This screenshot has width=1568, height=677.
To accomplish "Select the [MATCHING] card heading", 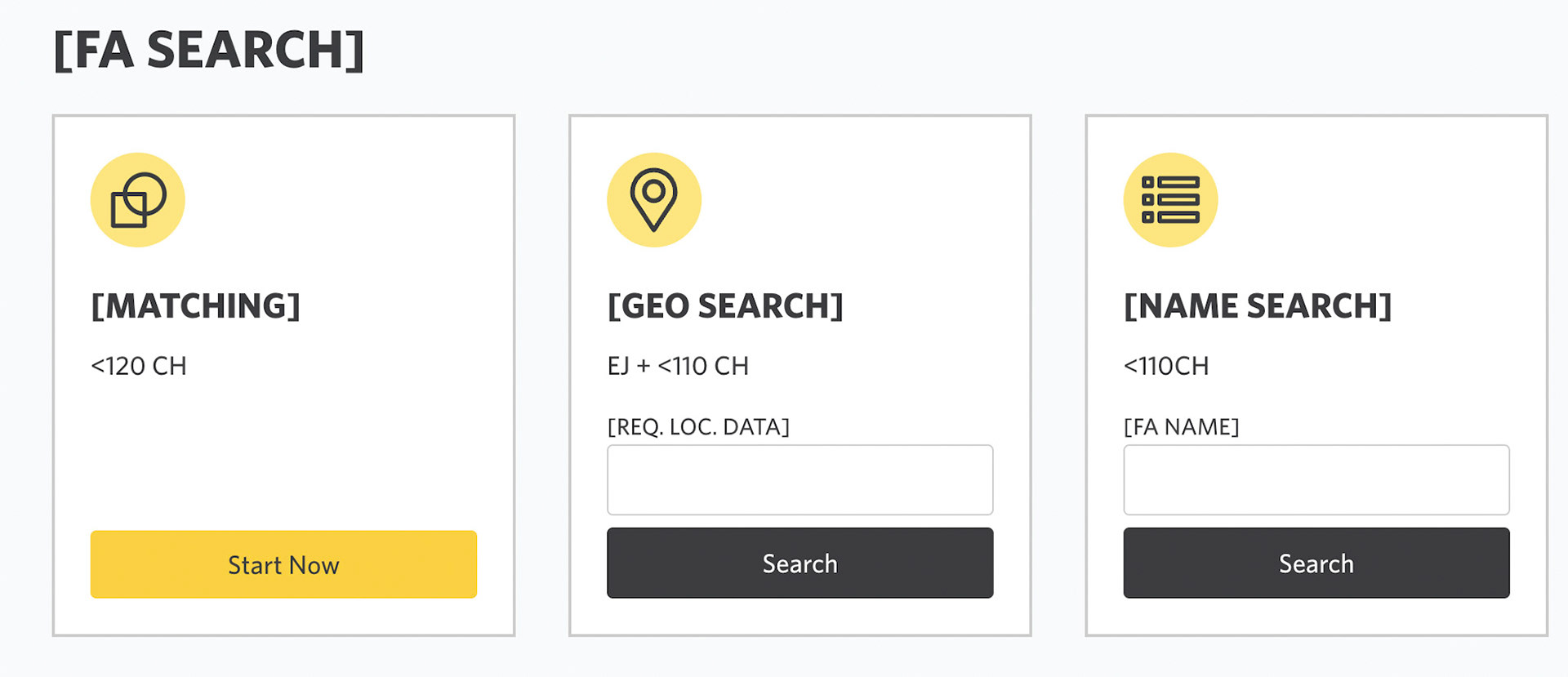I will [196, 306].
